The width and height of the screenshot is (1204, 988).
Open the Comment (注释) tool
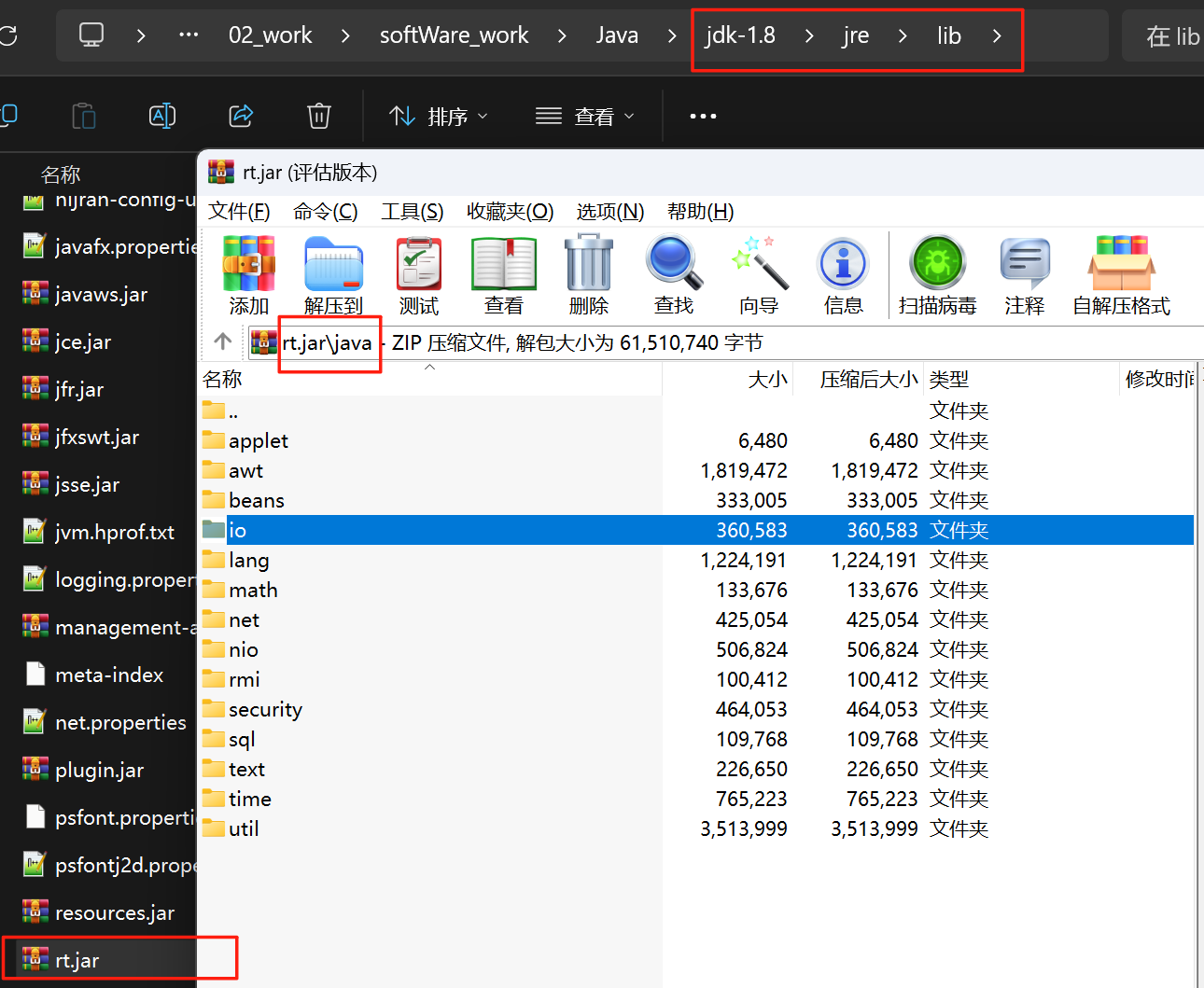pyautogui.click(x=1024, y=275)
